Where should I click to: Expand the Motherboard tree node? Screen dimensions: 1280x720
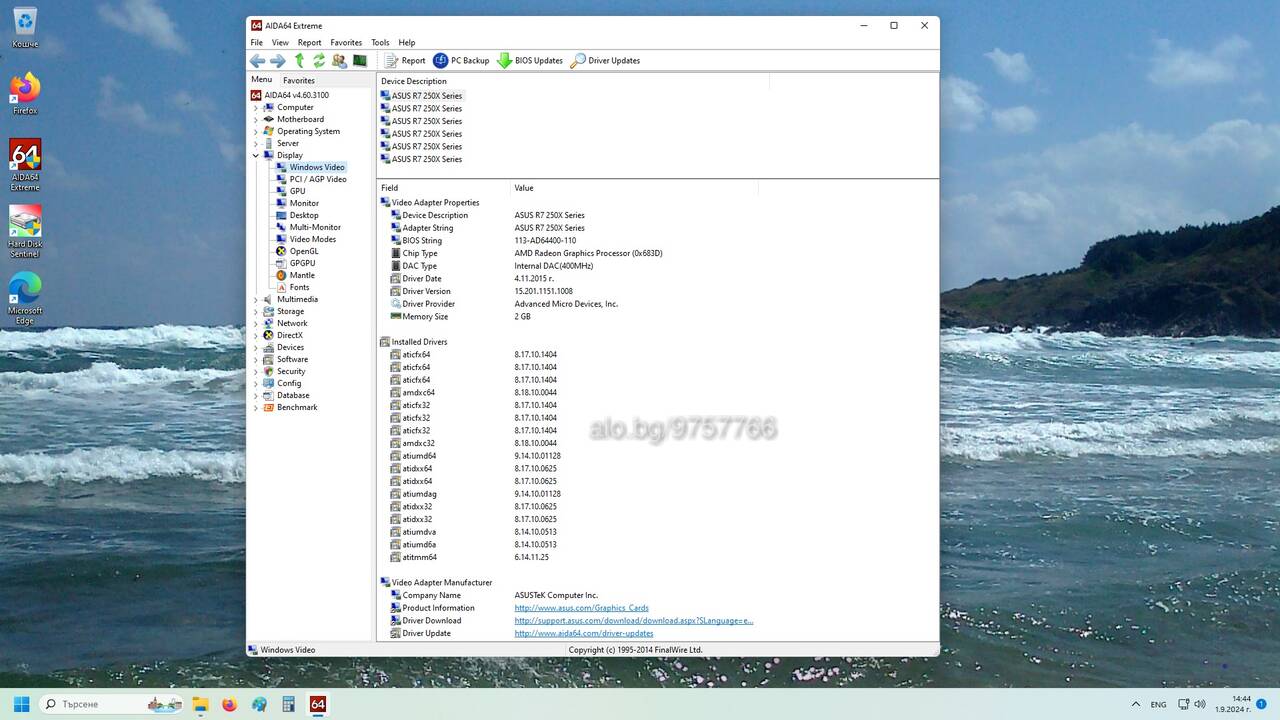point(256,119)
